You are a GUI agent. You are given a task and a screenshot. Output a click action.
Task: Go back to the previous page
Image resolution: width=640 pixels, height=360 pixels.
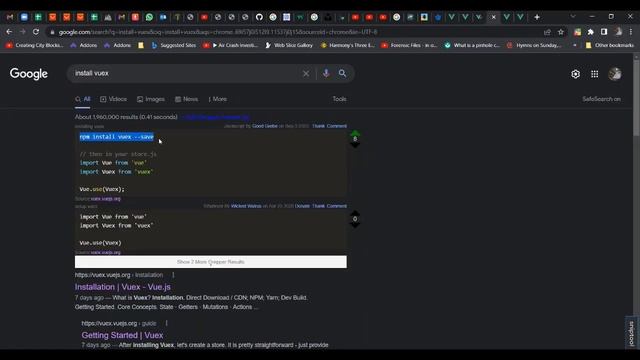[9, 32]
